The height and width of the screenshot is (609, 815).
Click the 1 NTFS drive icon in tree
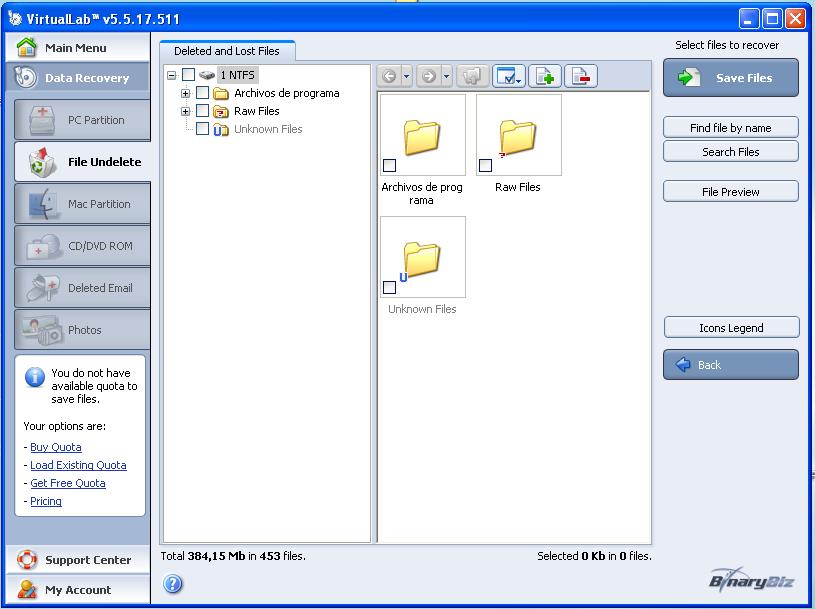coord(207,75)
